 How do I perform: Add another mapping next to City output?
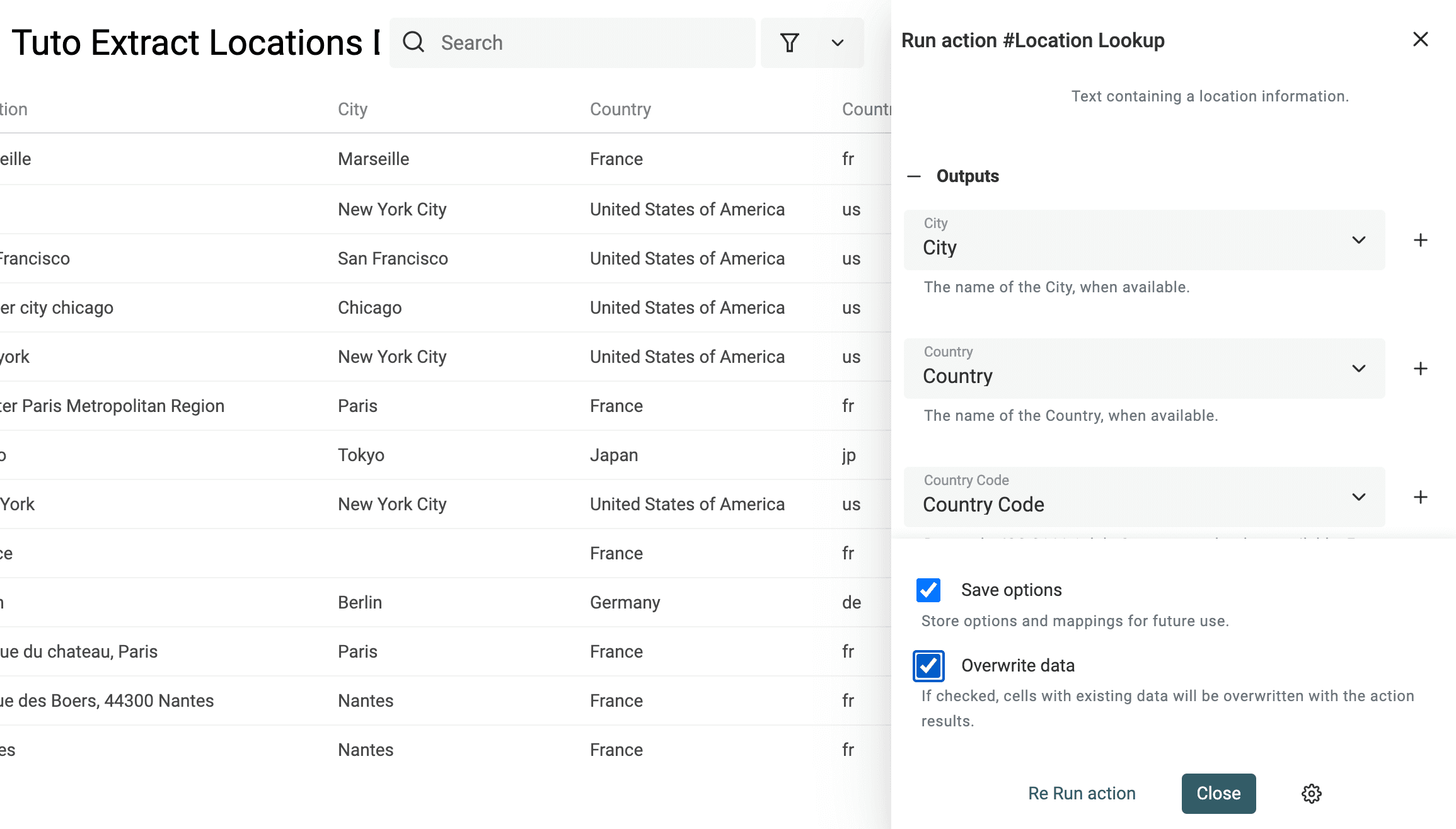[1420, 240]
